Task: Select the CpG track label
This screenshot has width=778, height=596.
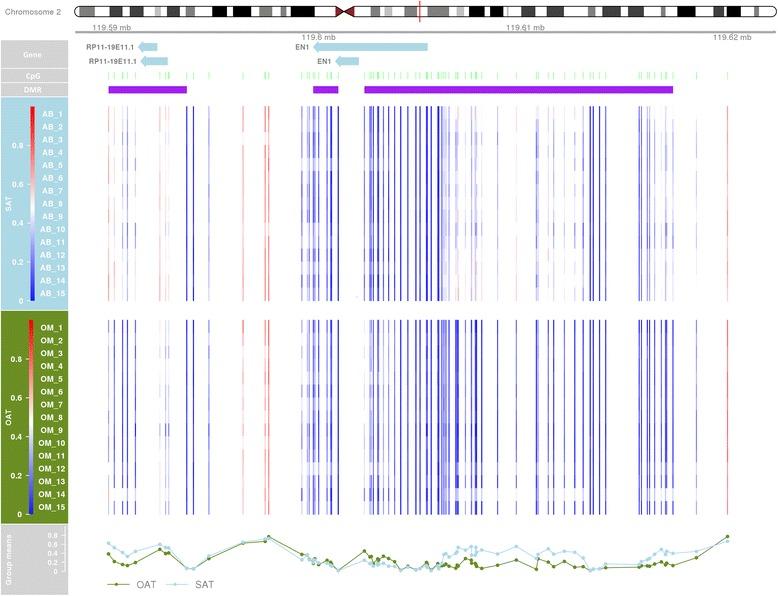Action: [33, 76]
